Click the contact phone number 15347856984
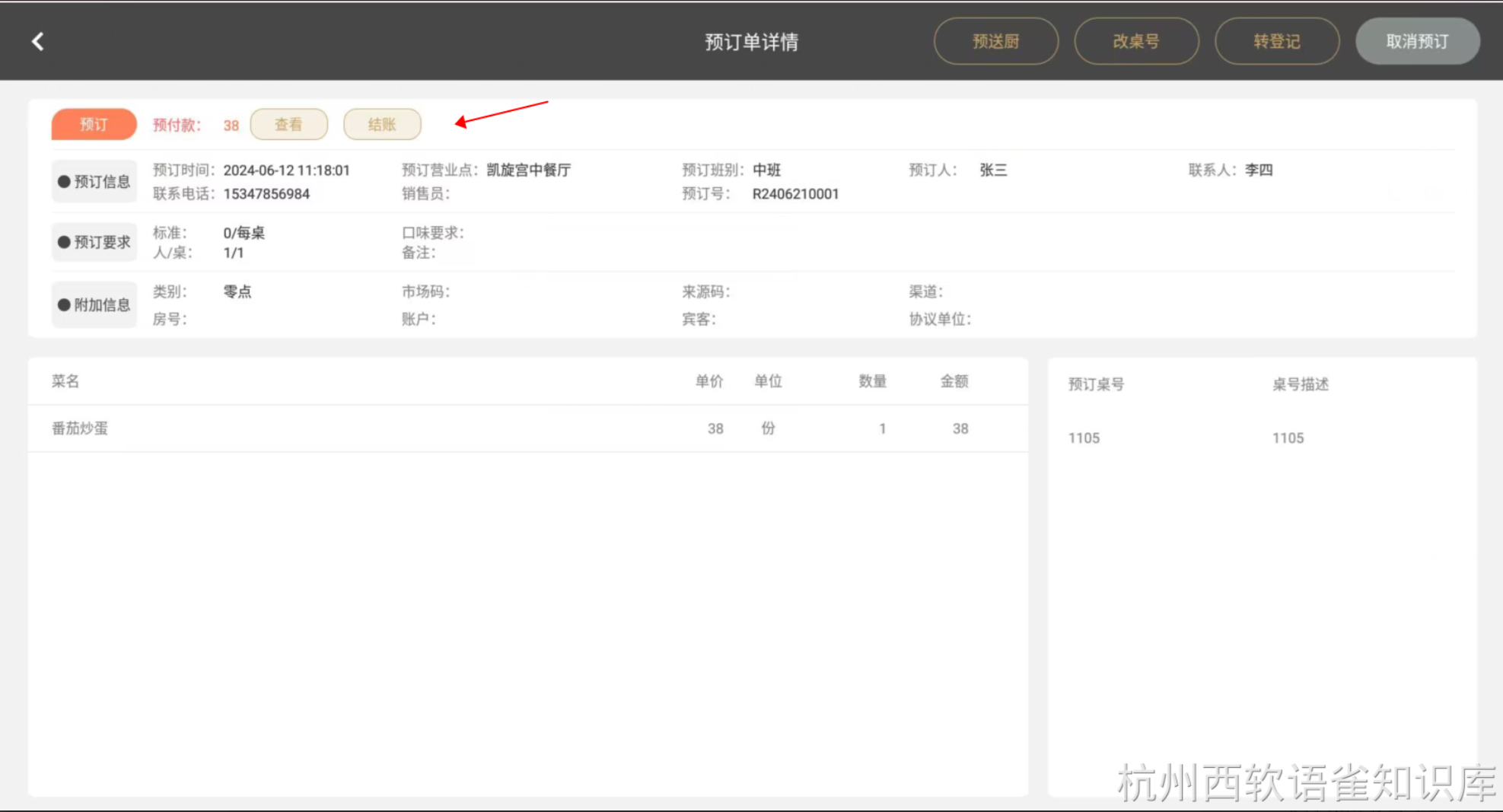The image size is (1503, 812). (x=266, y=194)
